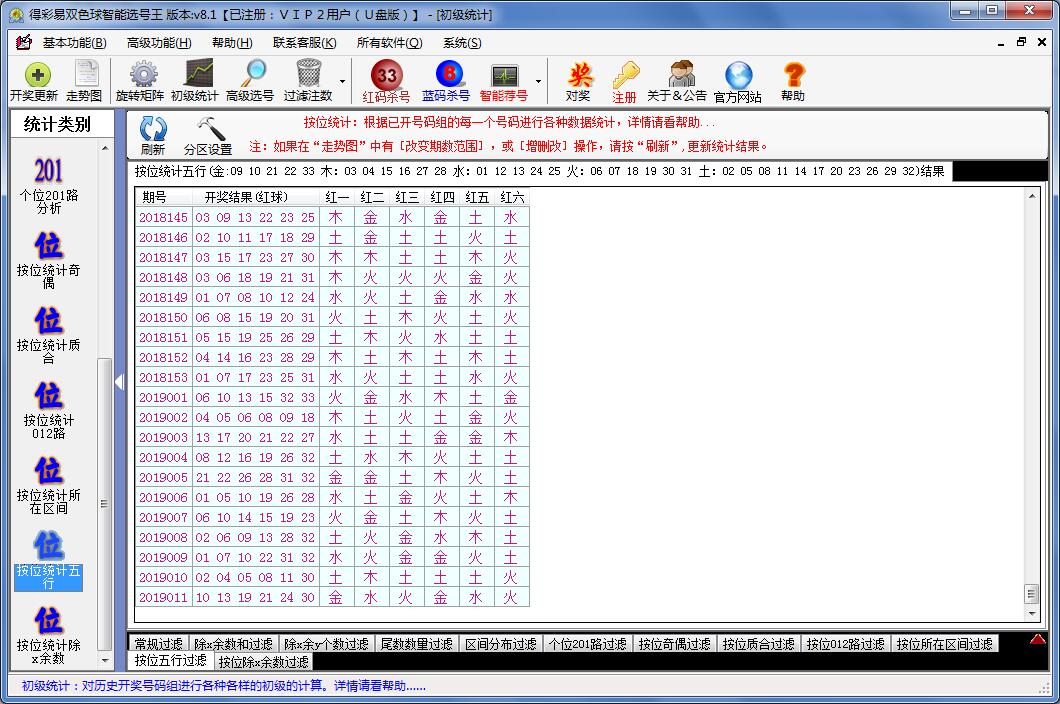1060x704 pixels.
Task: Open the 帮助(H) menu
Action: [x=231, y=43]
